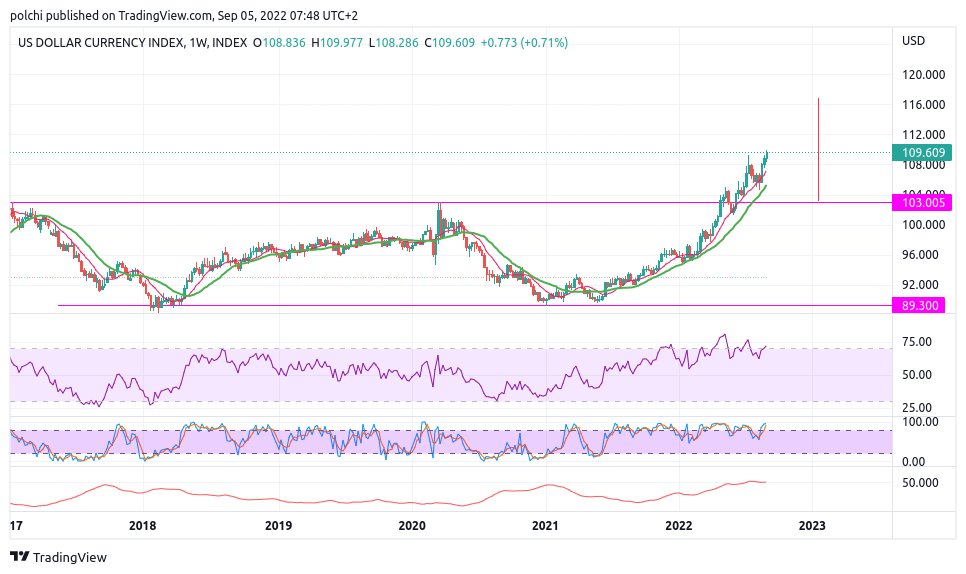Click the USD currency label
Viewport: 966px width, 574px height.
point(913,41)
